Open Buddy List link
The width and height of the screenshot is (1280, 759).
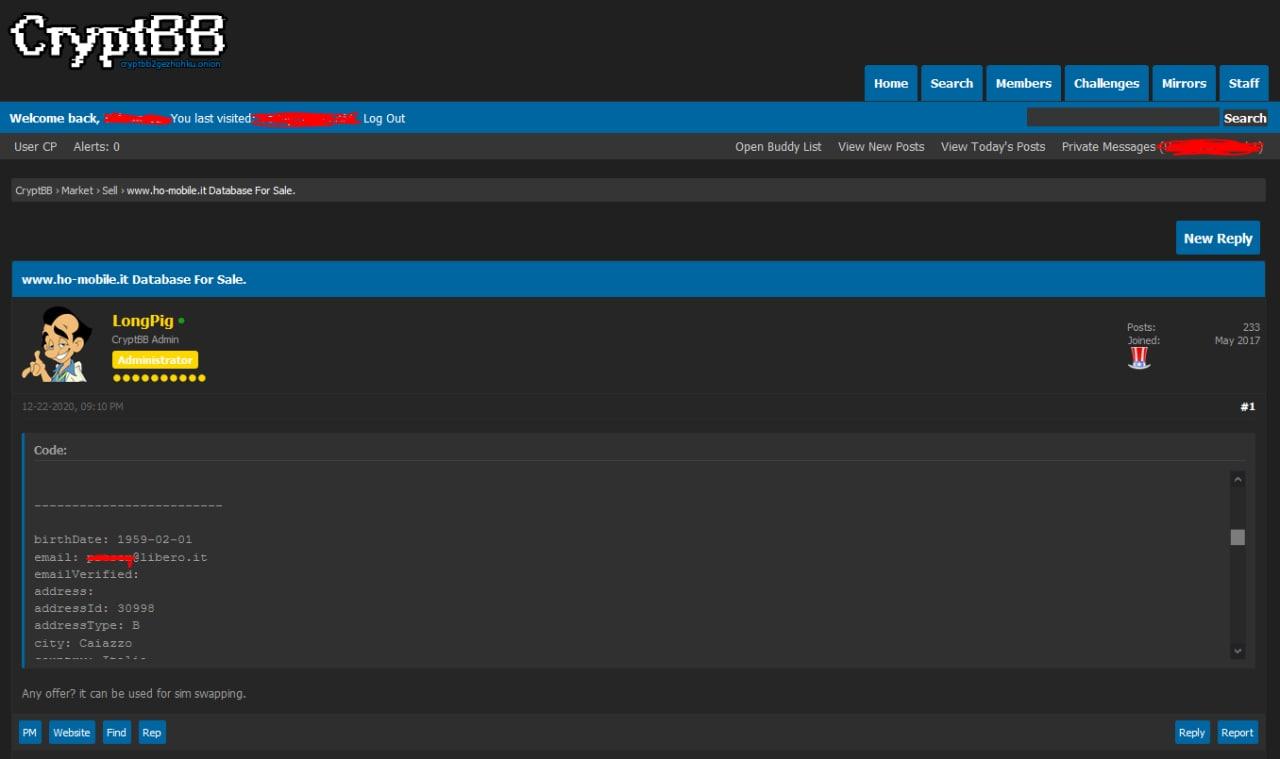tap(778, 147)
